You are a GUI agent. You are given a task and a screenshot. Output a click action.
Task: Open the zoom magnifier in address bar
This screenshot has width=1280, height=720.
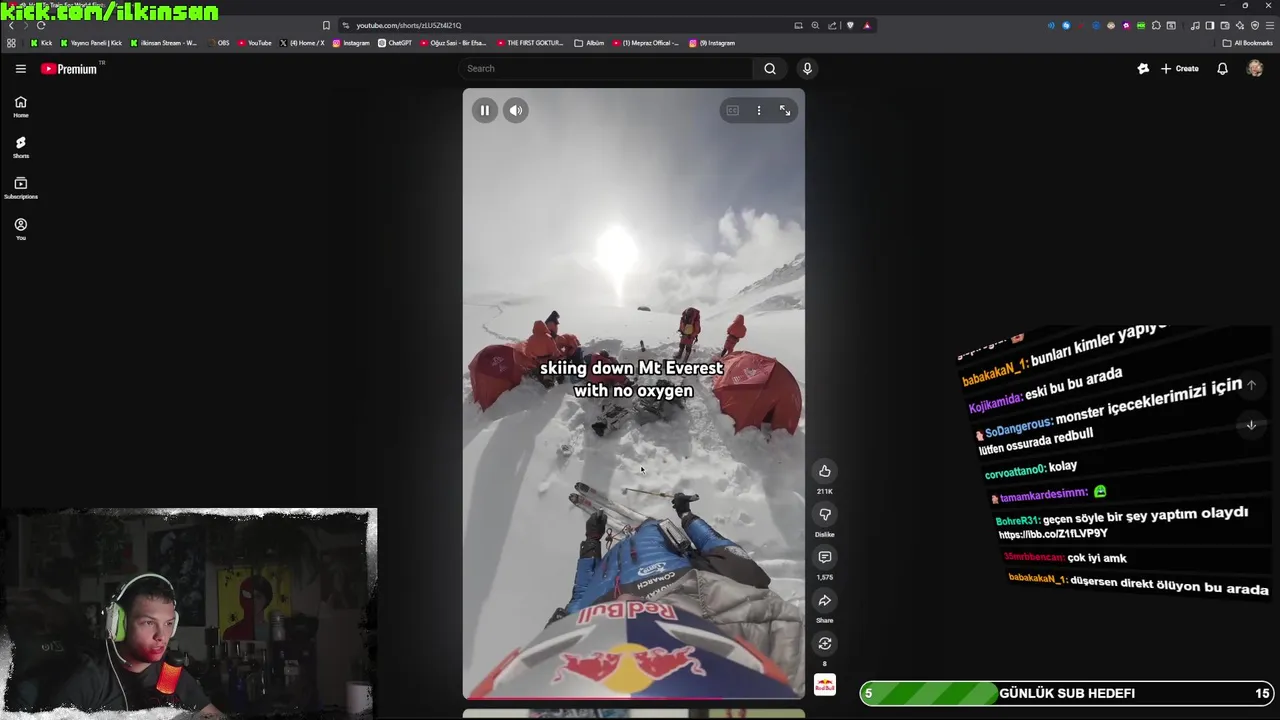815,25
